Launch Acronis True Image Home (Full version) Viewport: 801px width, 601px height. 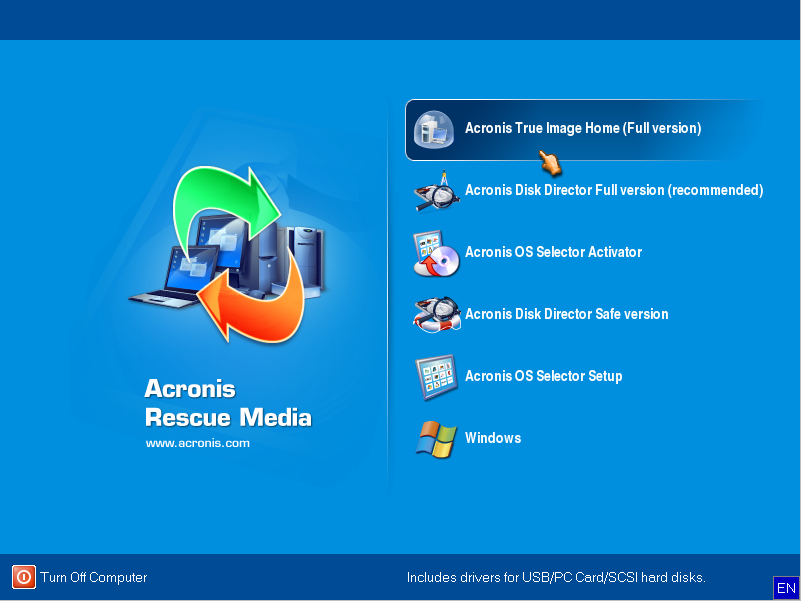pos(583,129)
